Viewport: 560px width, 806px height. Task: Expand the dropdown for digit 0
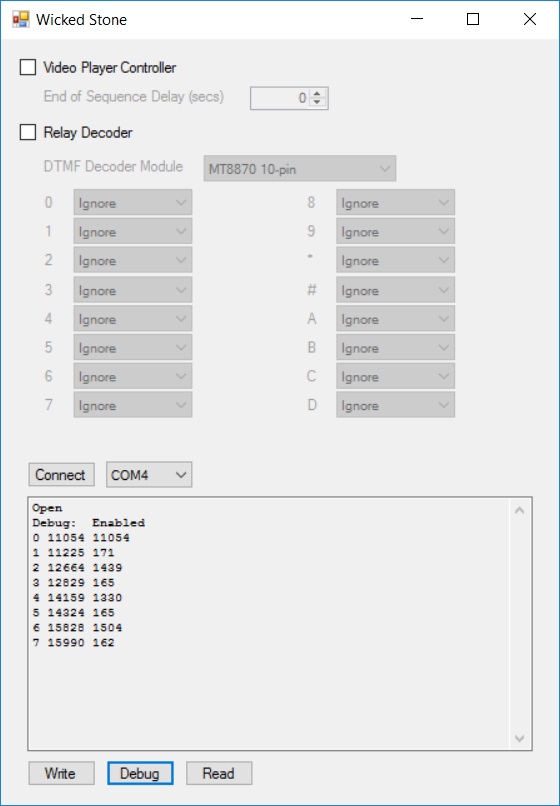pyautogui.click(x=133, y=203)
